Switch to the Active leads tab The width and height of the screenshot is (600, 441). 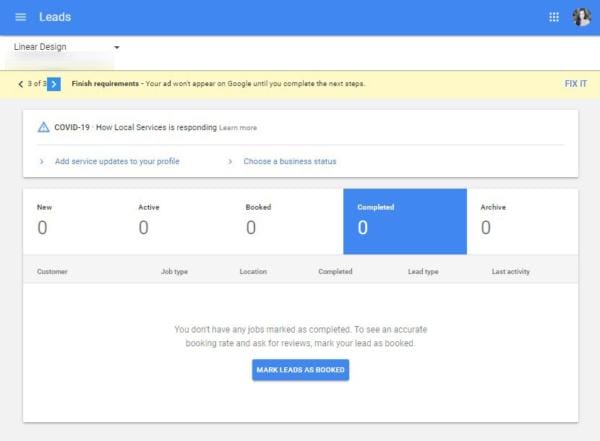(x=178, y=221)
